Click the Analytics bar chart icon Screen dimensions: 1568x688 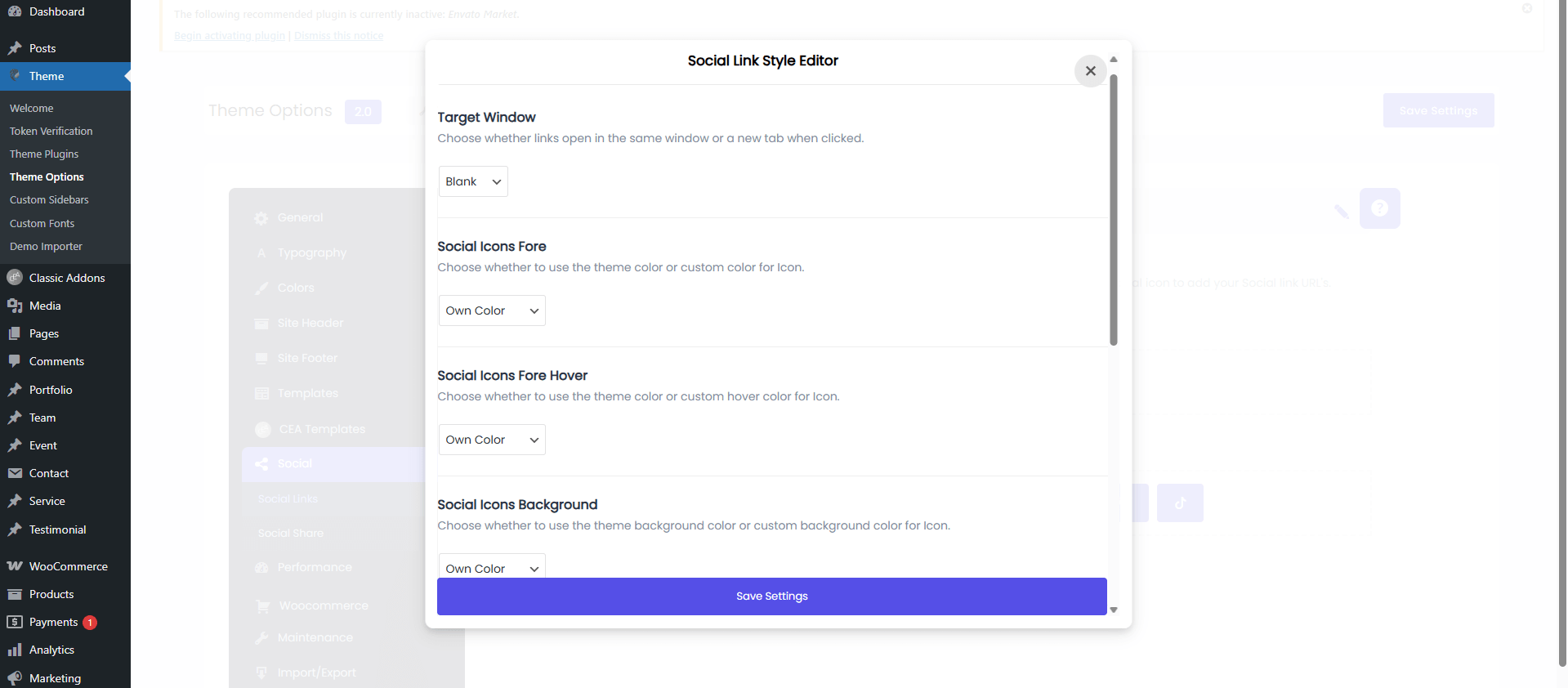point(15,650)
